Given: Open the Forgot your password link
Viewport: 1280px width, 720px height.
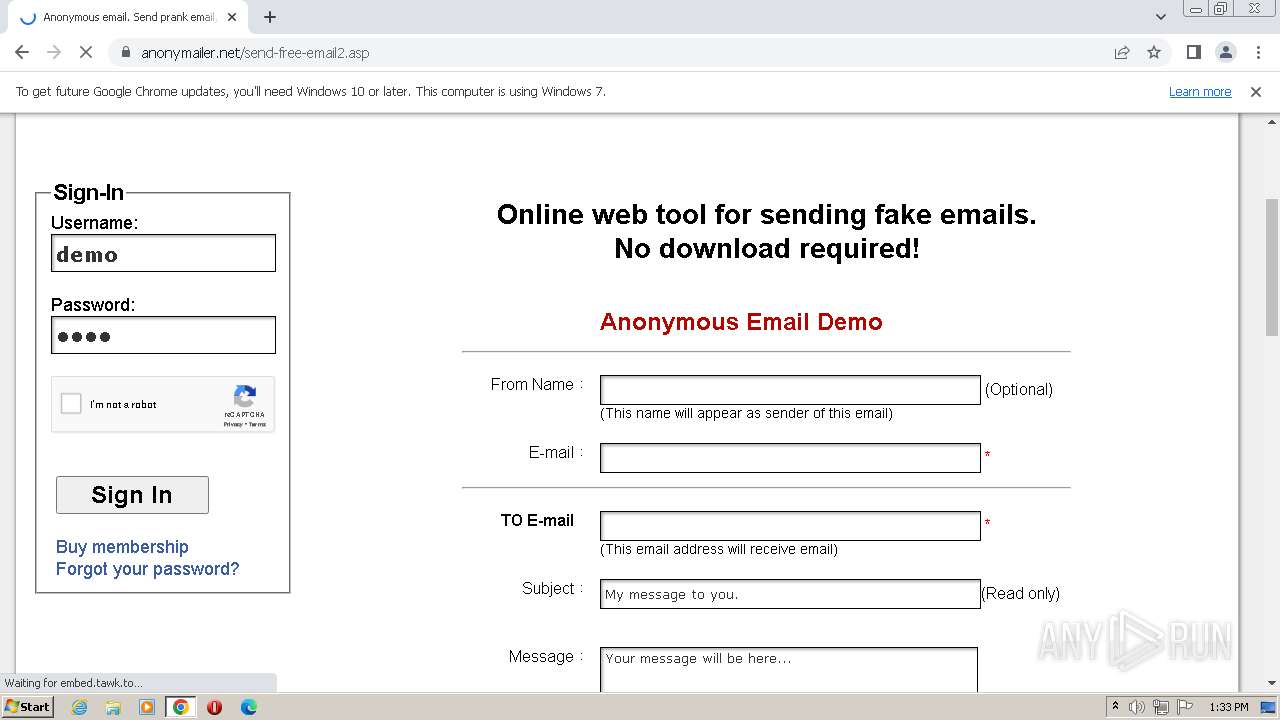Looking at the screenshot, I should [x=147, y=569].
